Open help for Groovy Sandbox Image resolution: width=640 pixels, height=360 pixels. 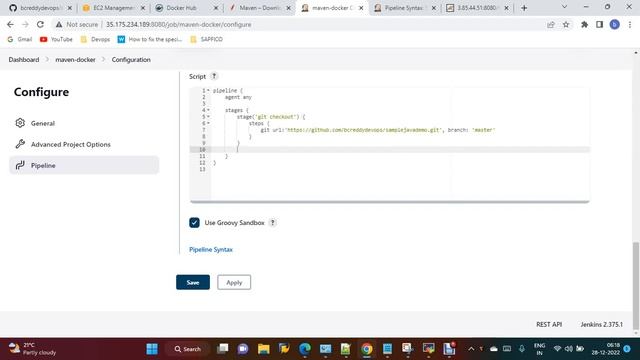click(273, 222)
